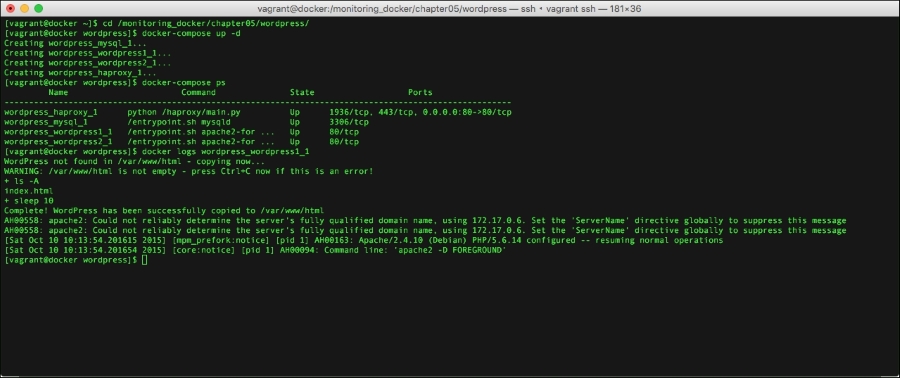The height and width of the screenshot is (378, 900).
Task: Click the 'docker-compose ps' command
Action: pyautogui.click(x=184, y=83)
